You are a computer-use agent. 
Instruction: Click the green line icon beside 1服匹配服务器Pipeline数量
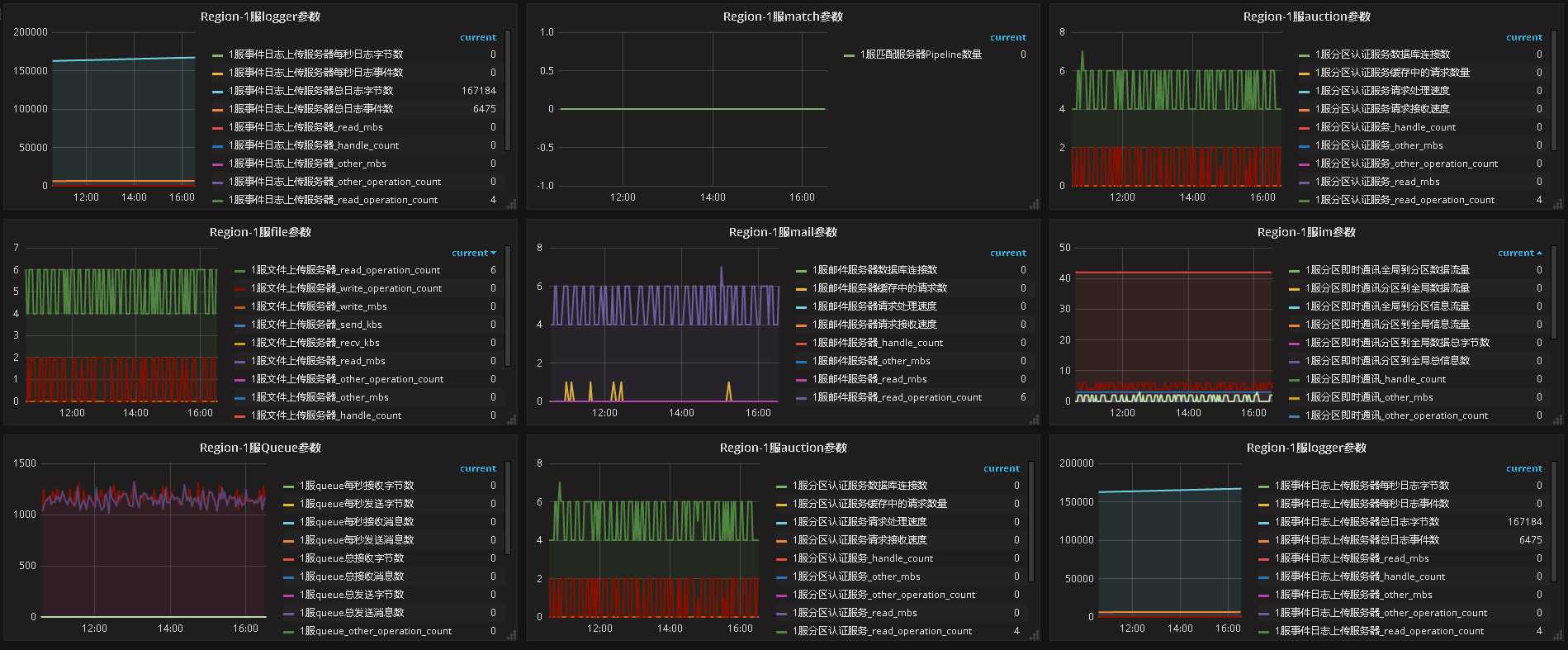click(849, 55)
